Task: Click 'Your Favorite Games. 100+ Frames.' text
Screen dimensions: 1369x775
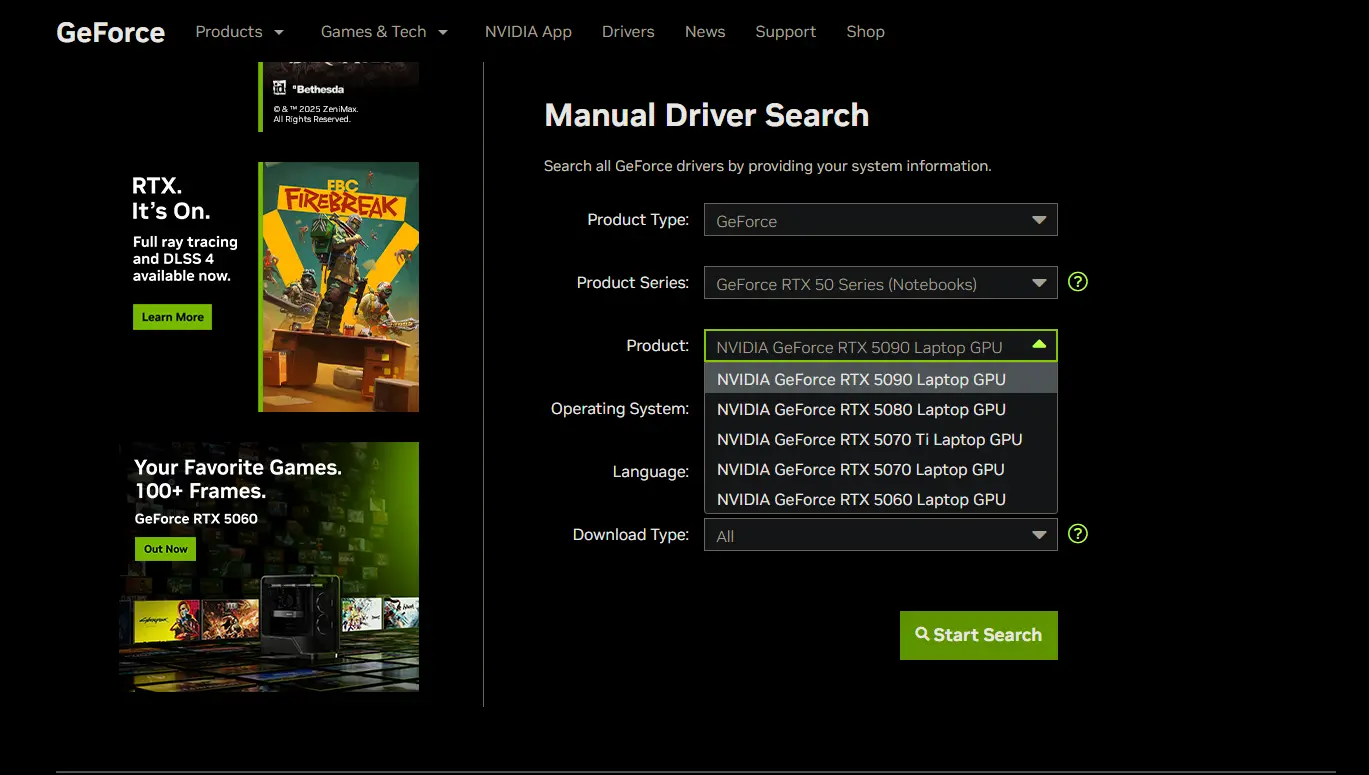Action: (x=238, y=479)
